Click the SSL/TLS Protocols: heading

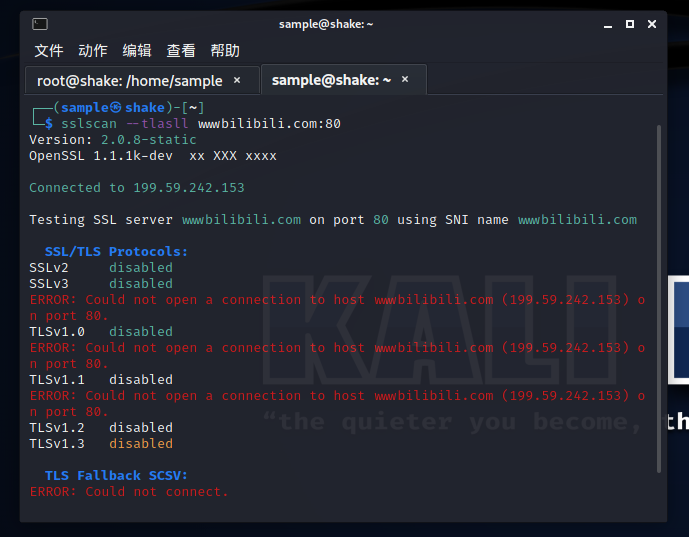116,252
